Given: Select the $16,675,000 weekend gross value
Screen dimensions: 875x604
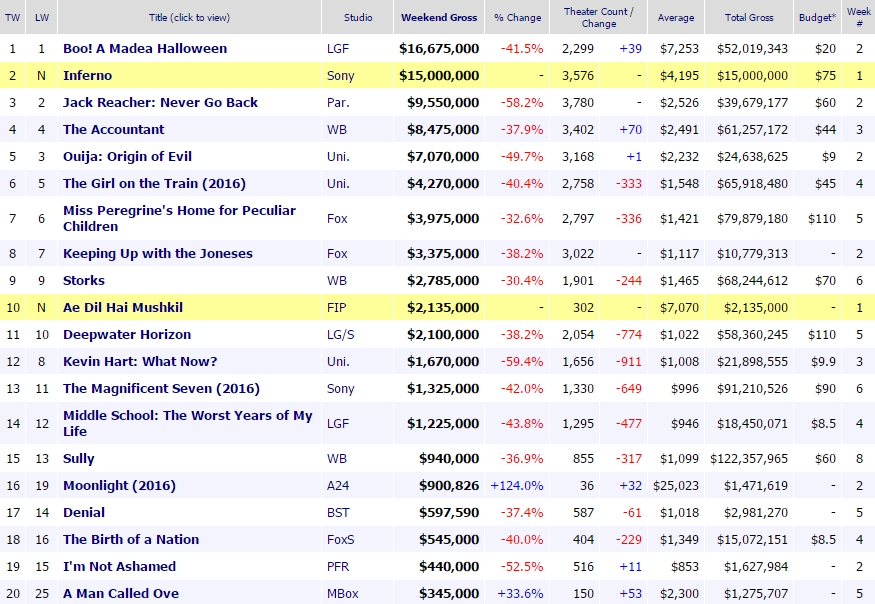Looking at the screenshot, I should 439,49.
